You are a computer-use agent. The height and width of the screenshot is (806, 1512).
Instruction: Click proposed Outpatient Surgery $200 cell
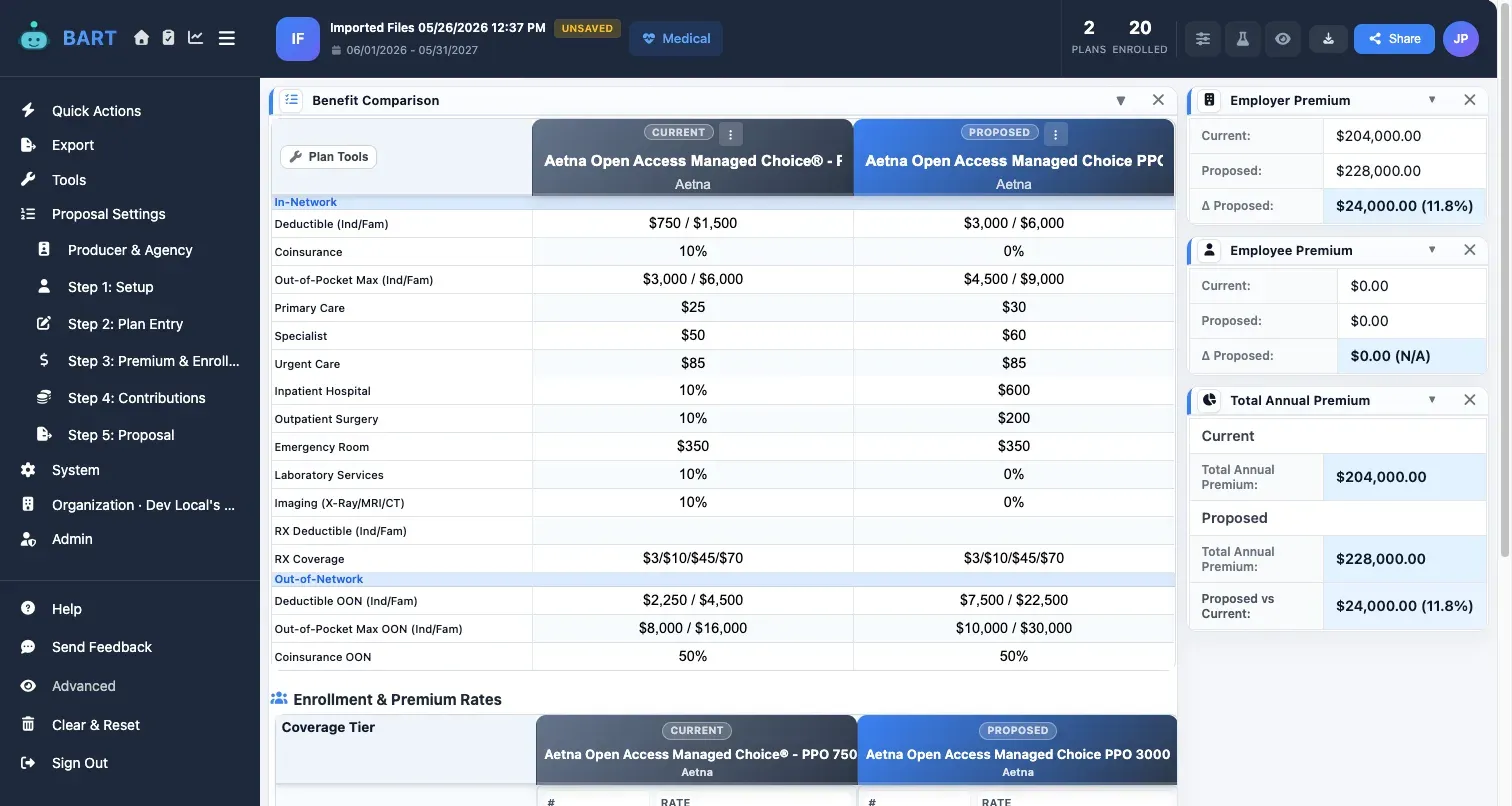[1014, 419]
